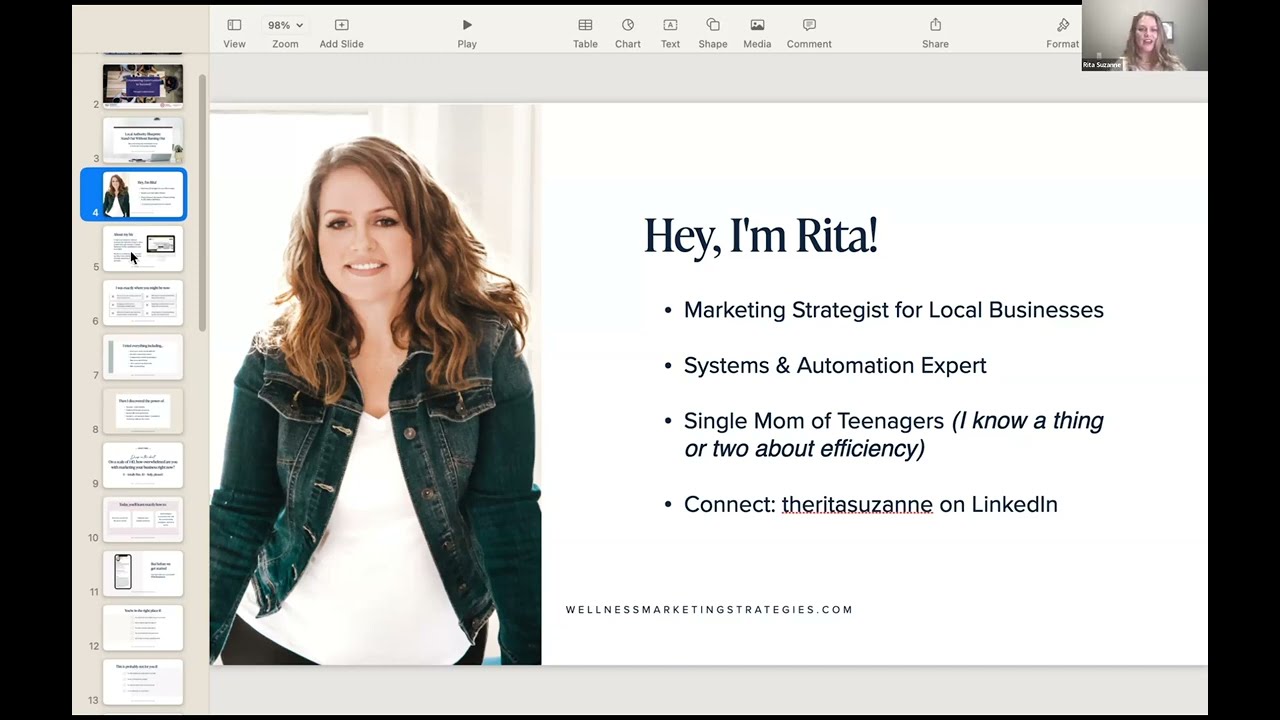Image resolution: width=1280 pixels, height=720 pixels.
Task: Insert a Chart from the toolbar
Action: tap(628, 33)
